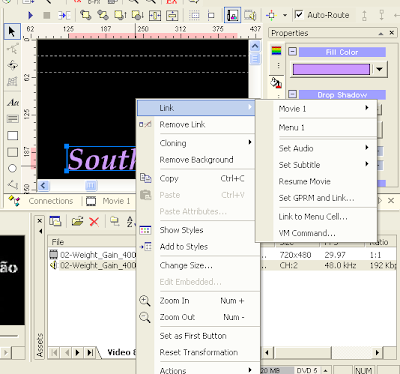Choose Set as First Button entry

tap(197, 336)
